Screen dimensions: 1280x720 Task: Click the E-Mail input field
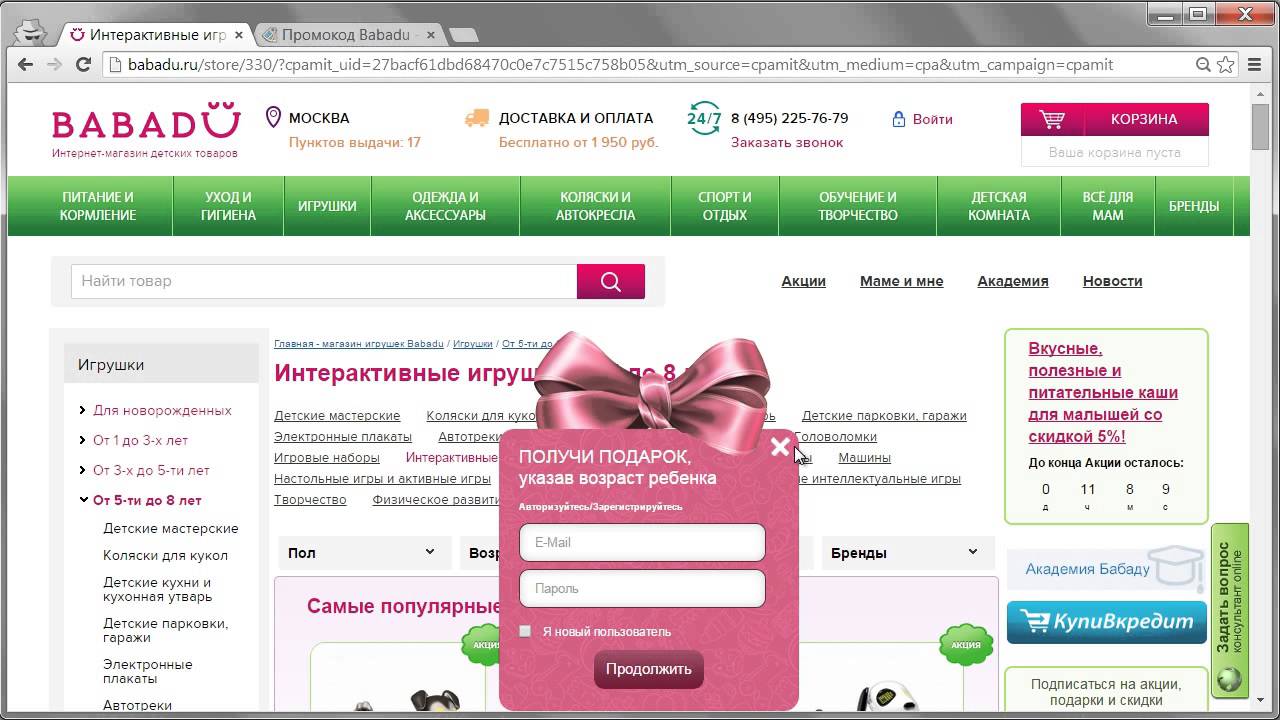tap(642, 542)
